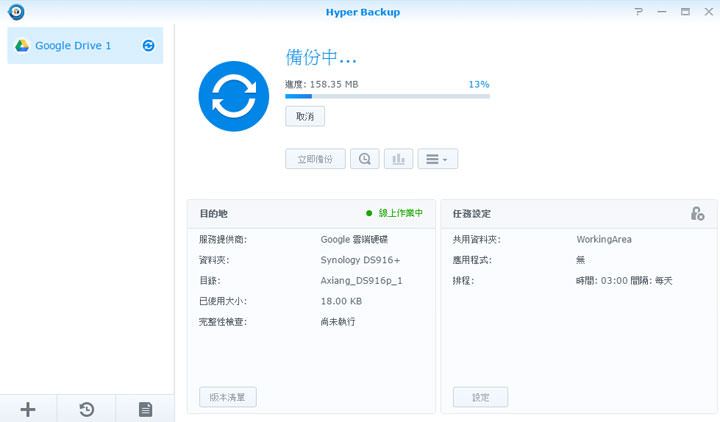This screenshot has height=422, width=720.
Task: Select the Google Drive 1 task
Action: (73, 46)
